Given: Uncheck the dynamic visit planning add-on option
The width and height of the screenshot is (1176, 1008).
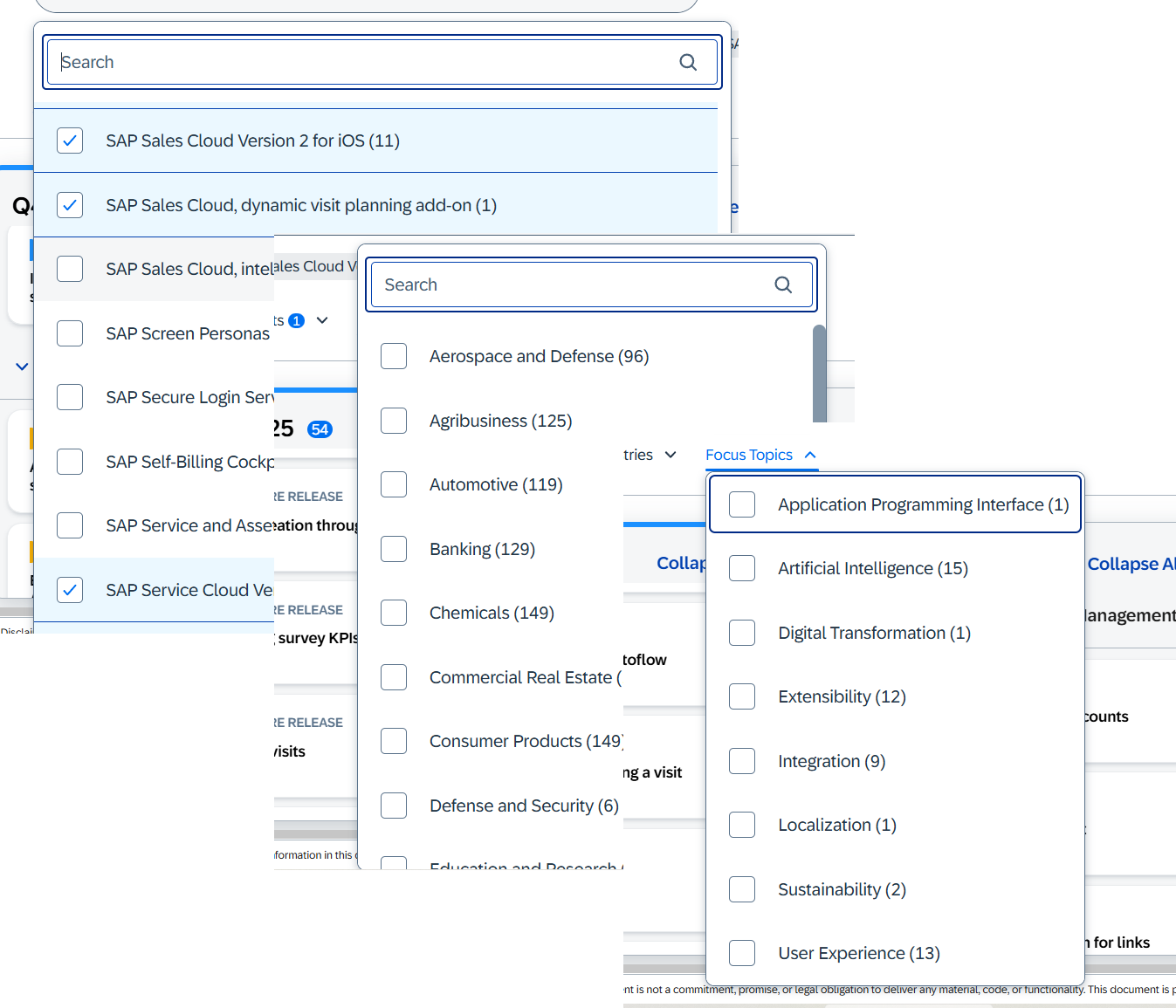Looking at the screenshot, I should (x=70, y=205).
